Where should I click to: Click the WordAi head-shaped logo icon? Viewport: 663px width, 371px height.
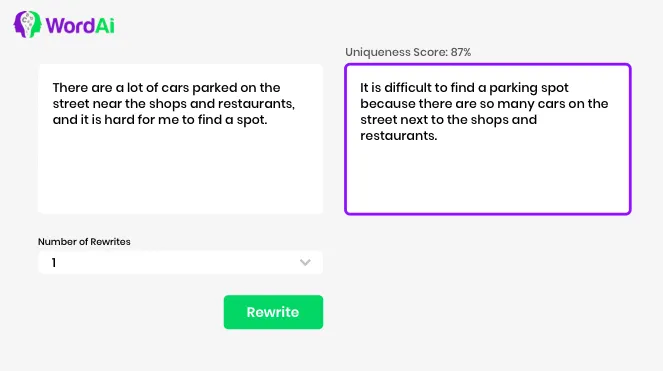coord(27,25)
